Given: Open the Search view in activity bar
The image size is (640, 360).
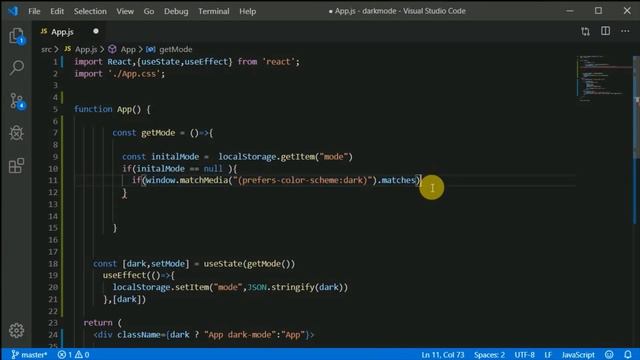Looking at the screenshot, I should [16, 67].
